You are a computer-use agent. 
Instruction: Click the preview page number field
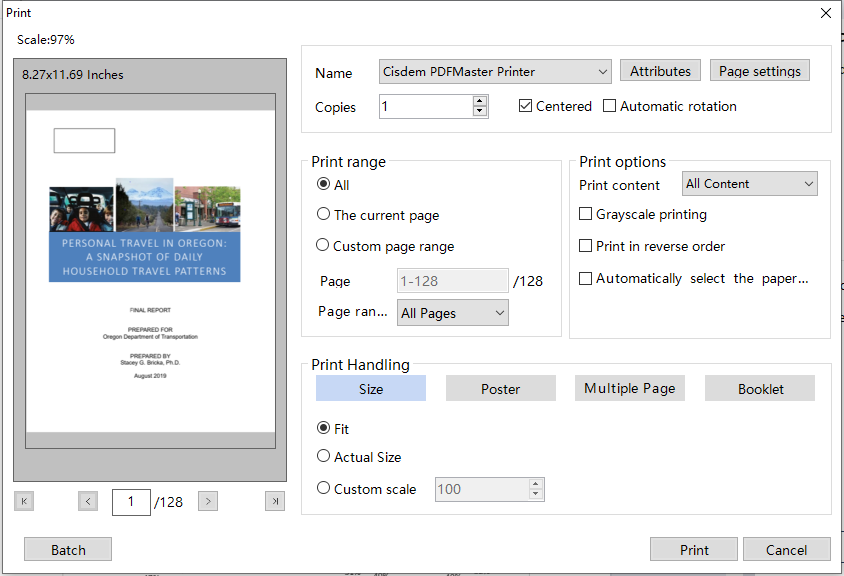(x=131, y=502)
